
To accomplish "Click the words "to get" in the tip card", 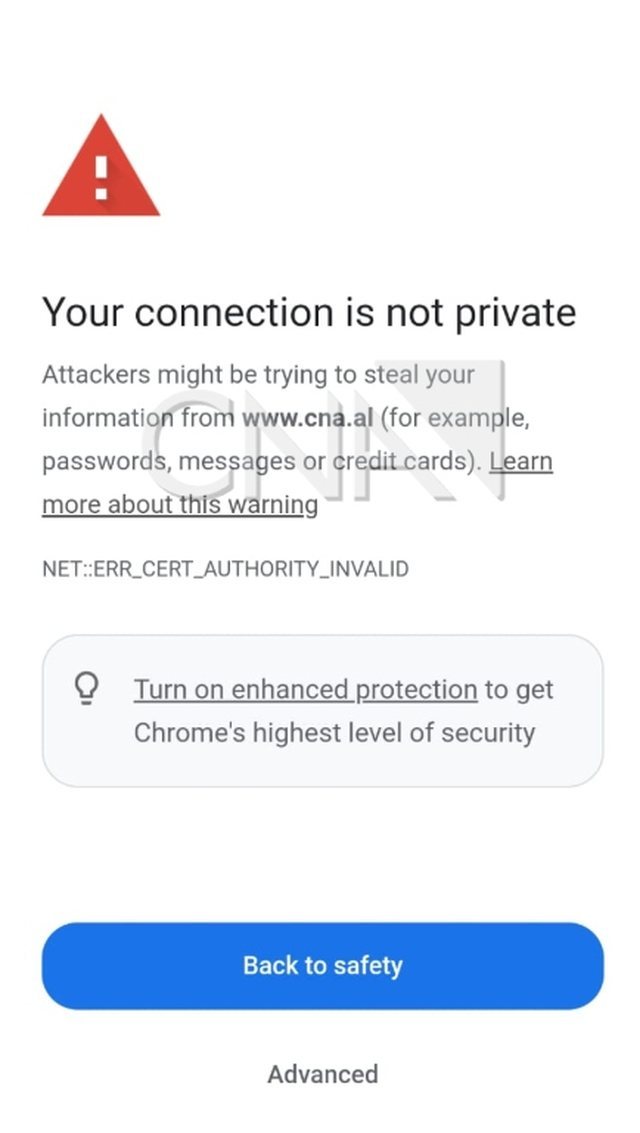I will coord(519,689).
